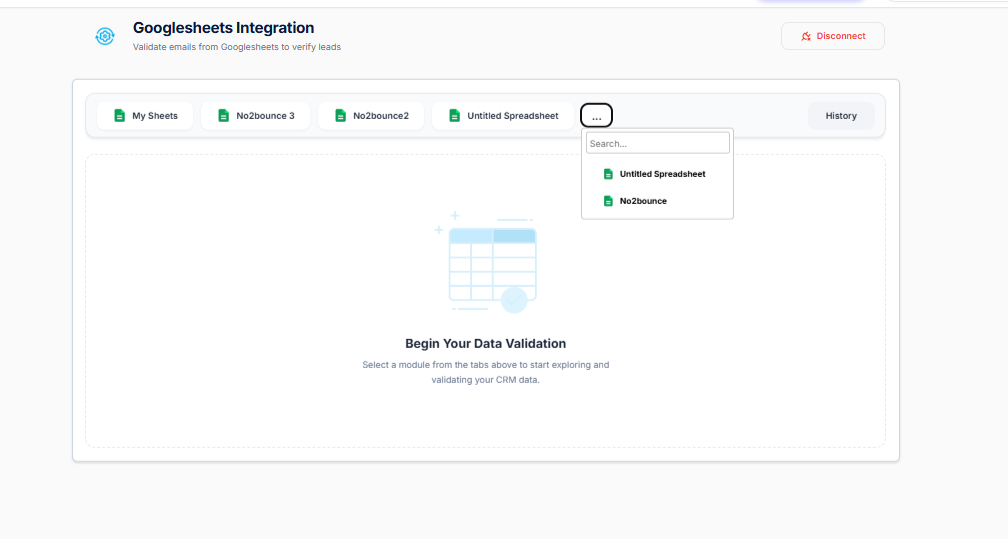Click the Disconnect plug icon

[x=806, y=36]
